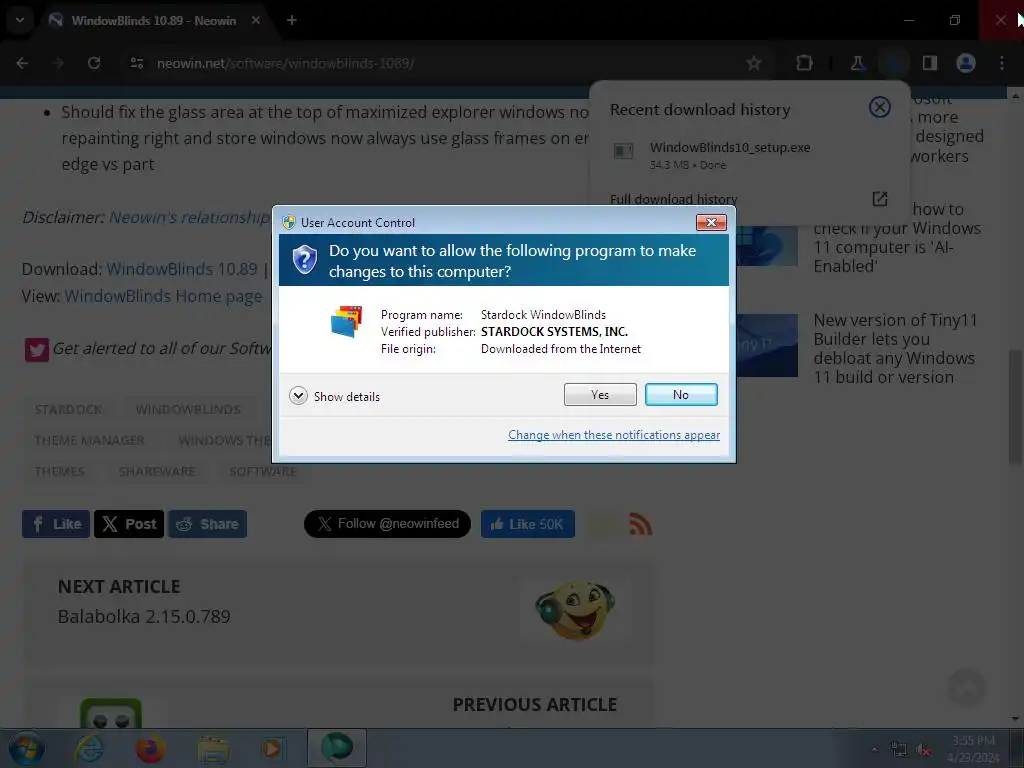The height and width of the screenshot is (768, 1024).
Task: Select the WindowBlinds 10.89 - Neowin tab
Action: pyautogui.click(x=153, y=21)
